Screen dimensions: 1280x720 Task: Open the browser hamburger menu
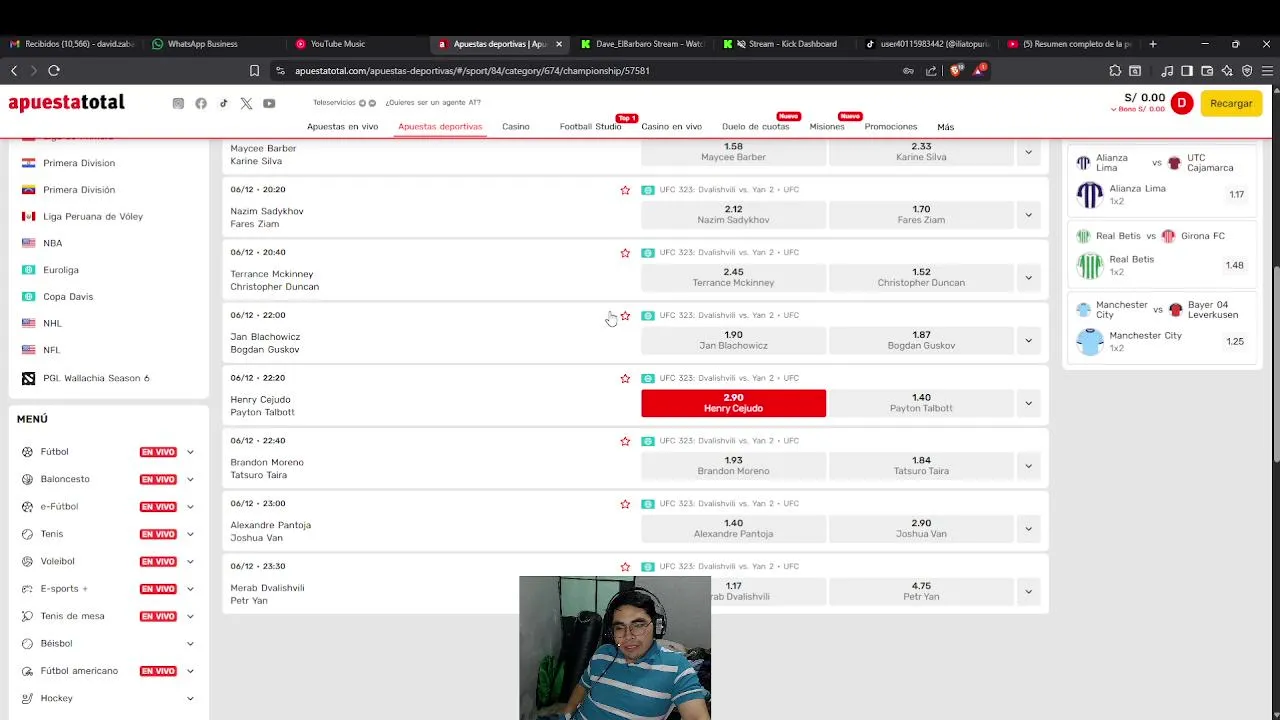[x=1265, y=71]
